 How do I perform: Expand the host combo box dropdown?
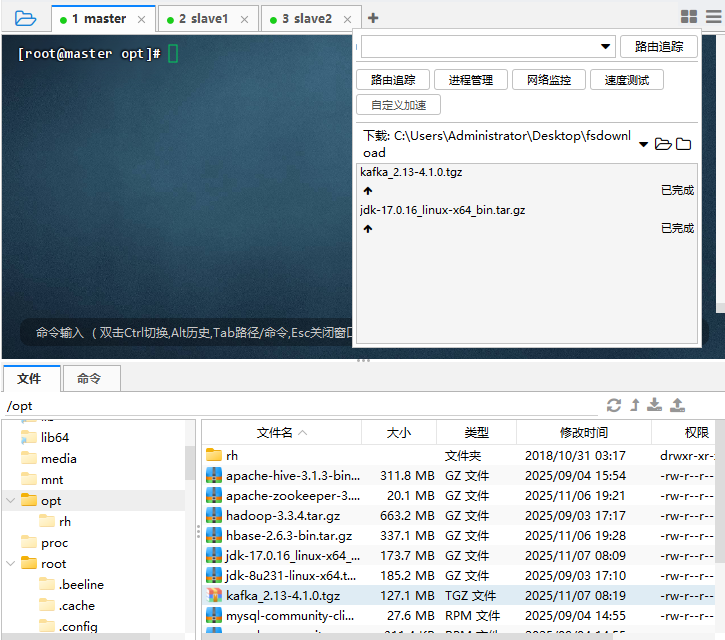coord(605,46)
